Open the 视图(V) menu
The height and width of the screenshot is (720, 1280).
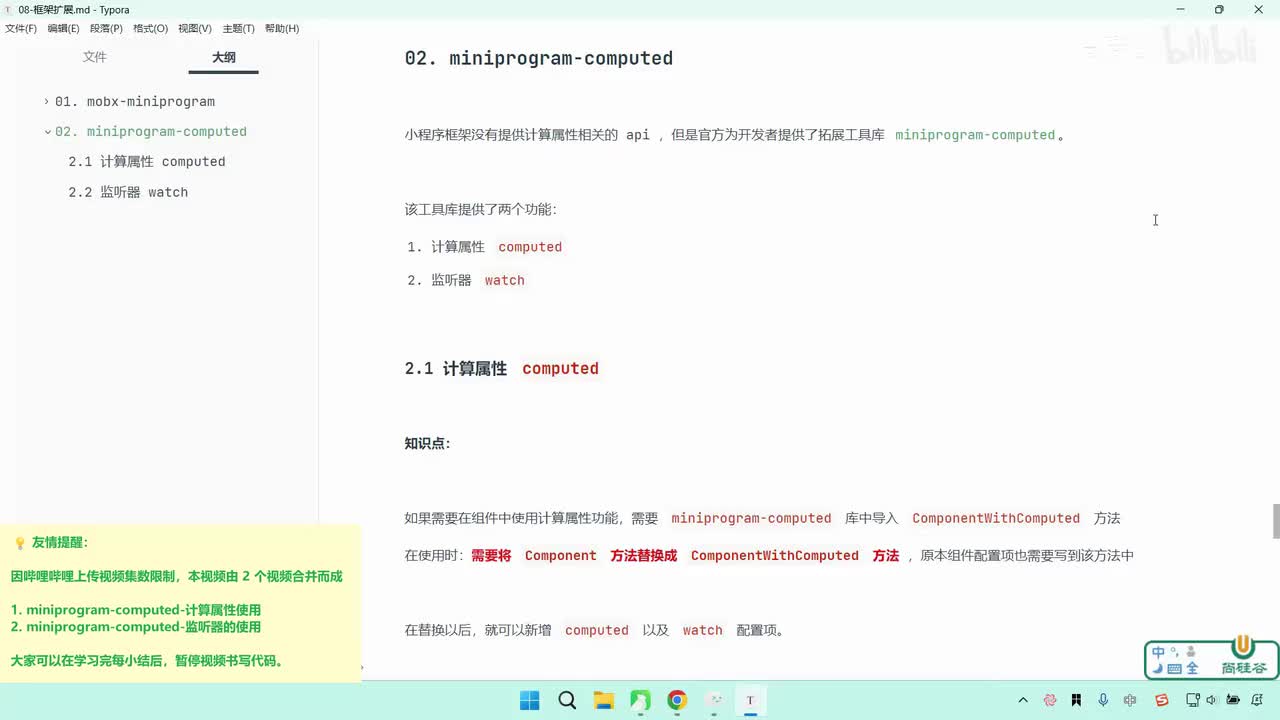[x=195, y=28]
